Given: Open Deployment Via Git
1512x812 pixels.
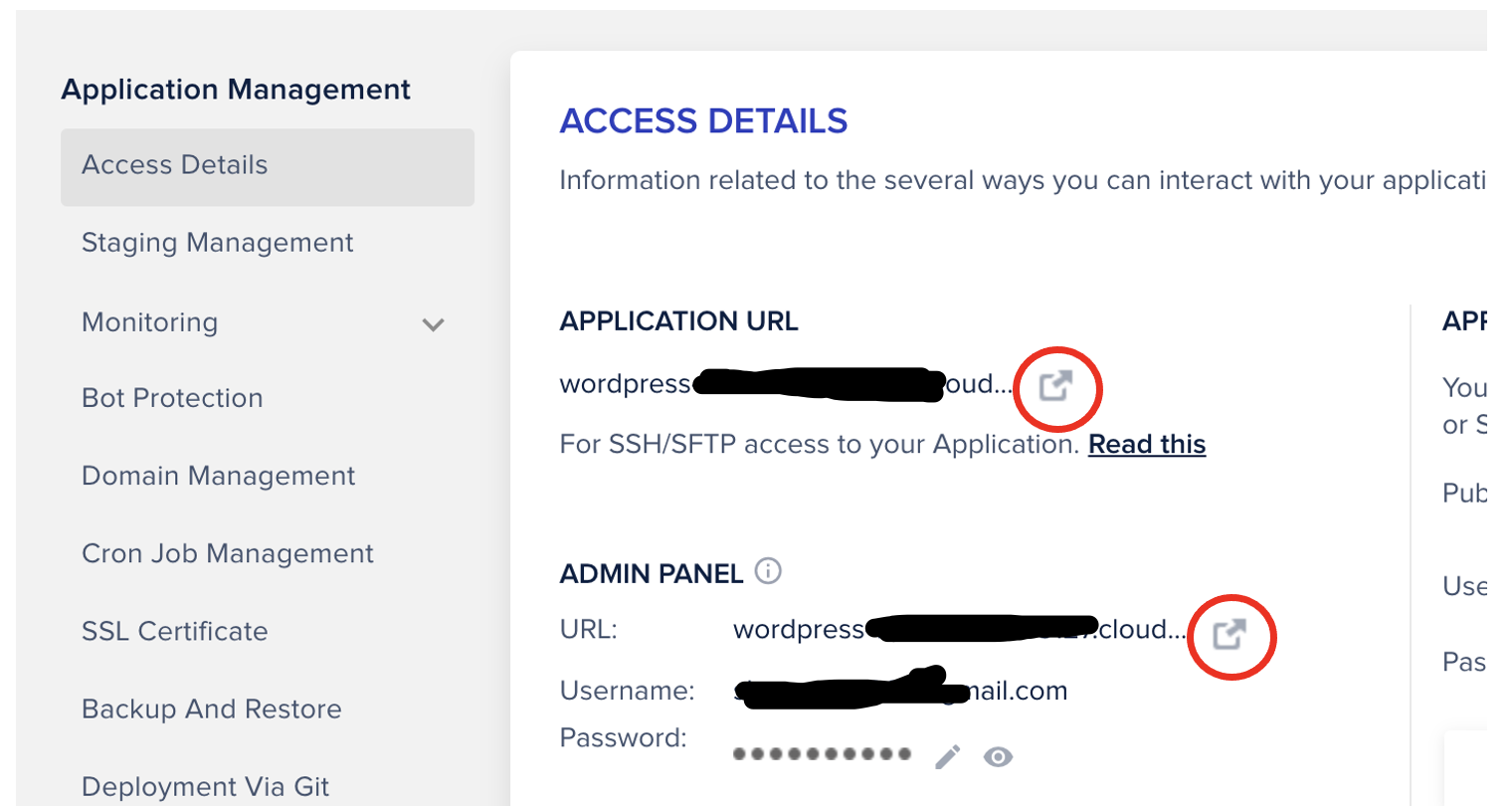Looking at the screenshot, I should click(x=204, y=785).
